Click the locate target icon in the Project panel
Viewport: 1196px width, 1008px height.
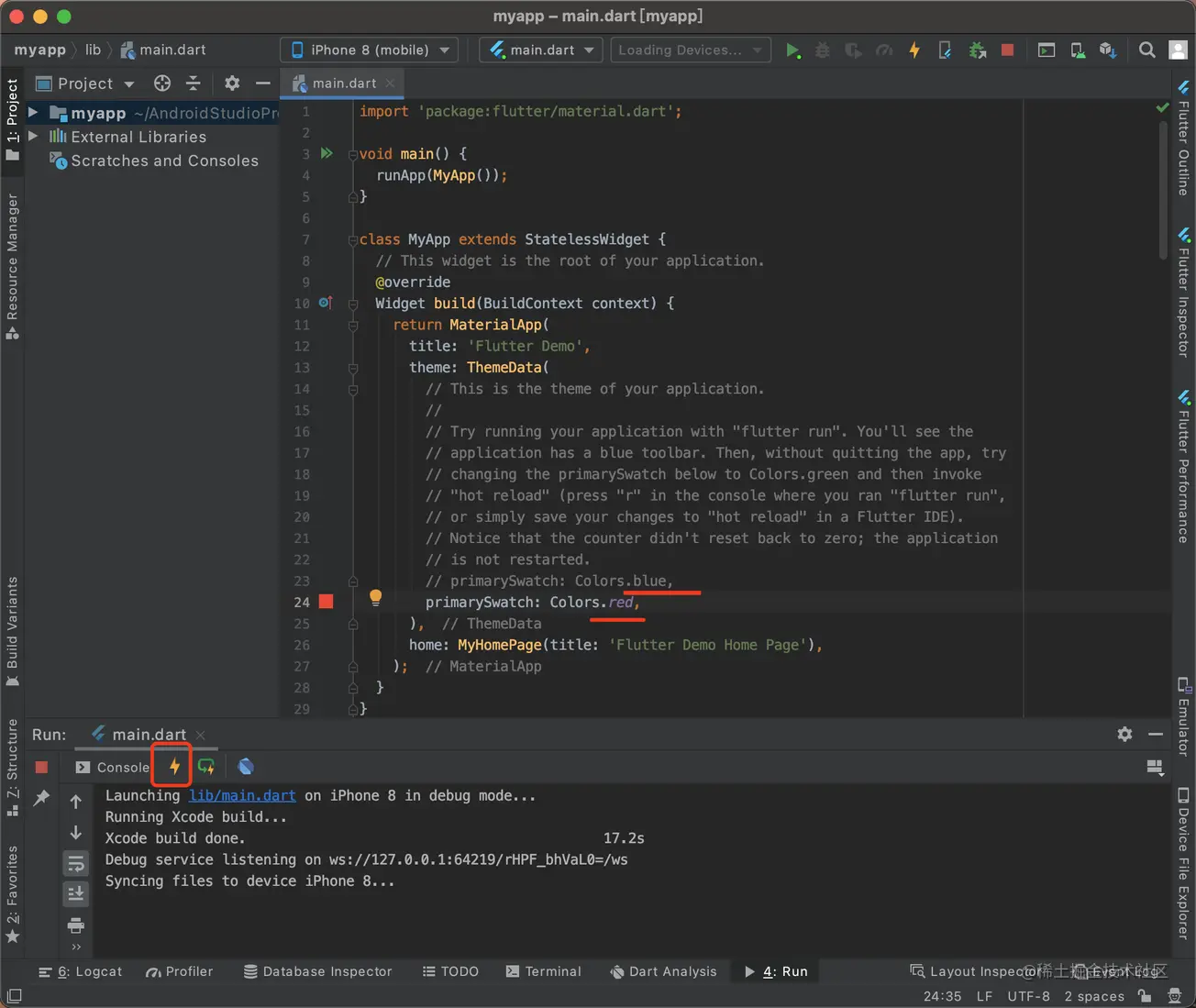[162, 83]
